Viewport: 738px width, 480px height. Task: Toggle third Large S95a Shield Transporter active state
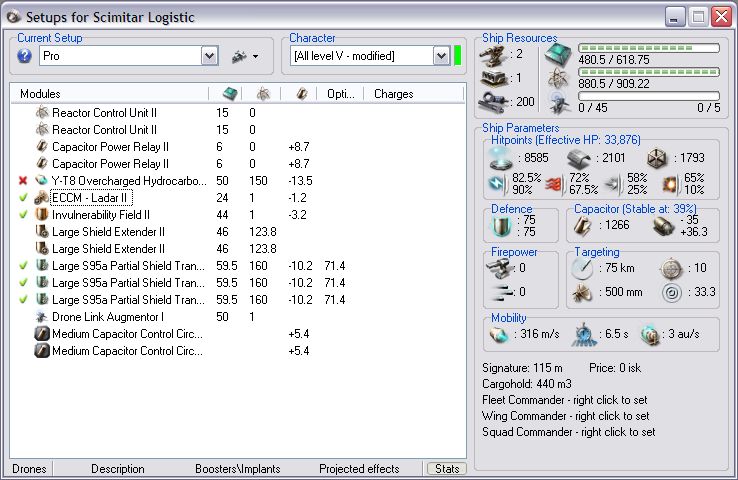(23, 299)
